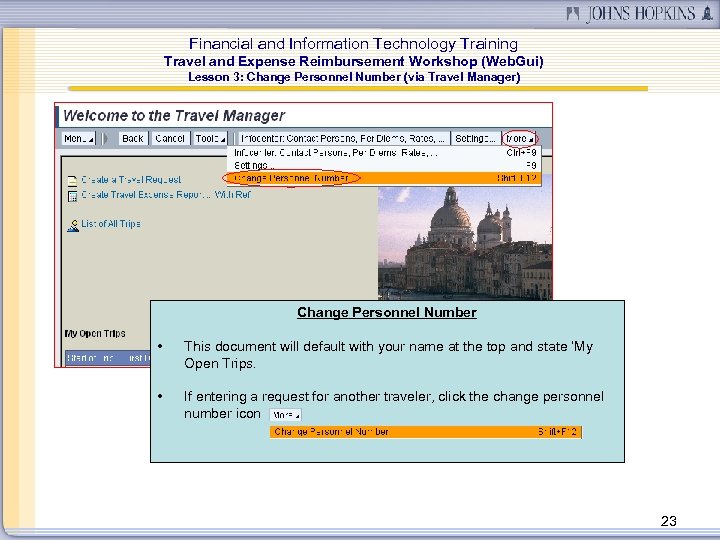Click the Travel Expense Report calculator icon
The width and height of the screenshot is (720, 540).
click(x=72, y=196)
